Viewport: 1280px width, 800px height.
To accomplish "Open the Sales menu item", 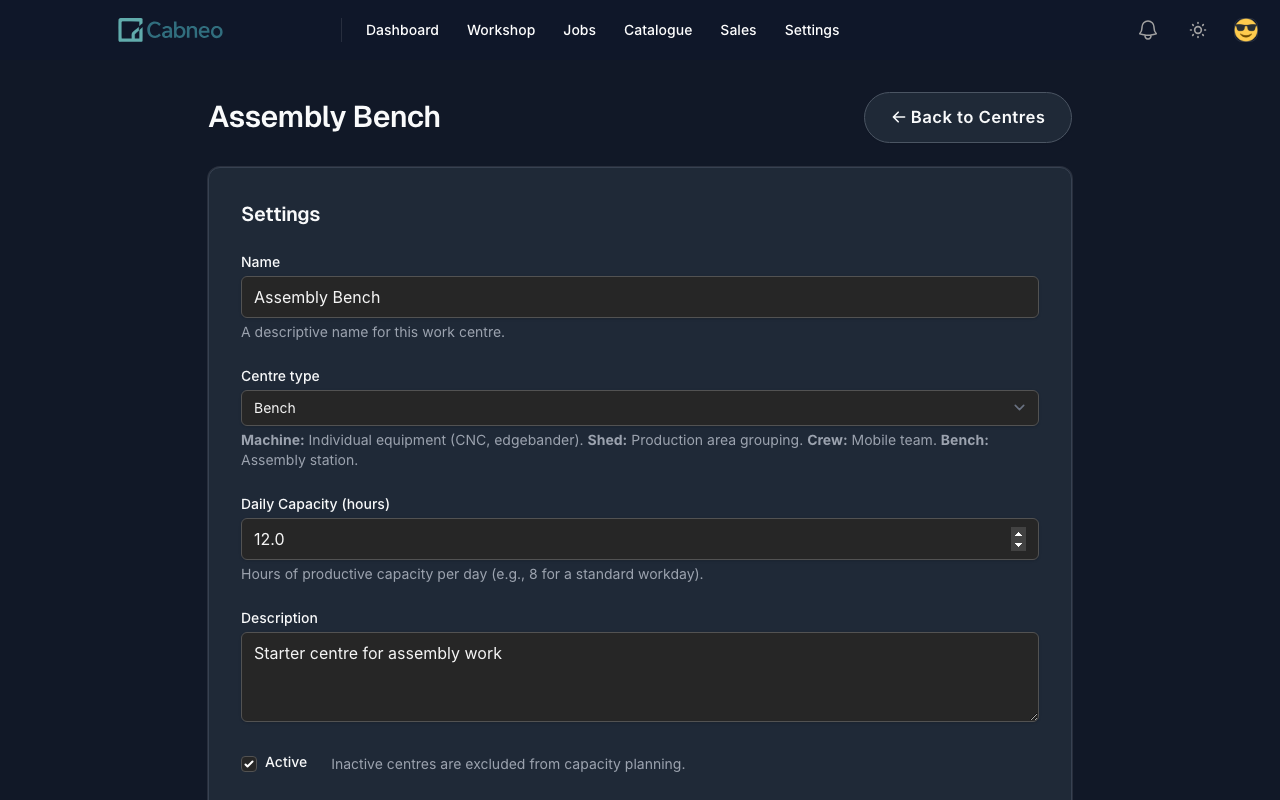I will pos(738,30).
